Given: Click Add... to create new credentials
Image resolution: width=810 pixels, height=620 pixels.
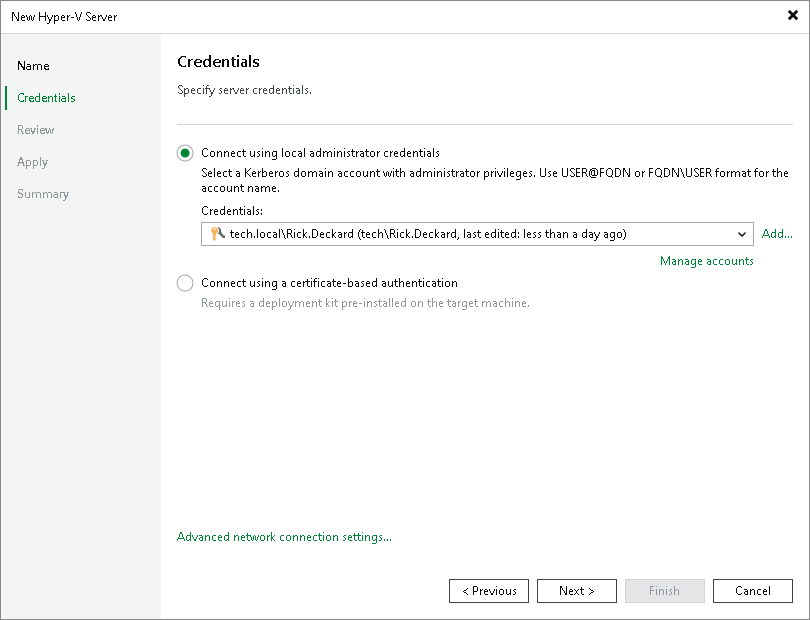Looking at the screenshot, I should pos(777,233).
